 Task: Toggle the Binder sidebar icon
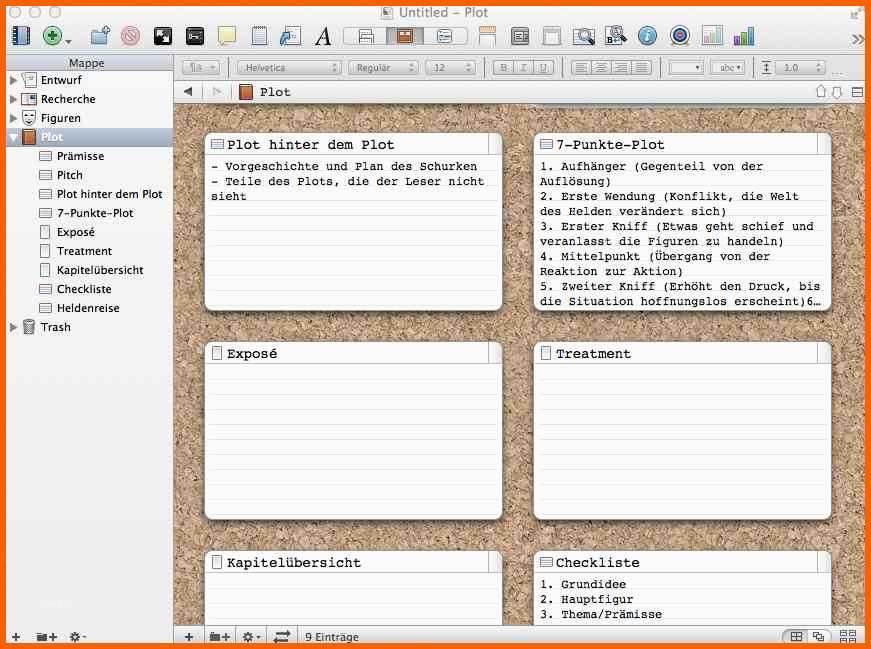pos(21,37)
